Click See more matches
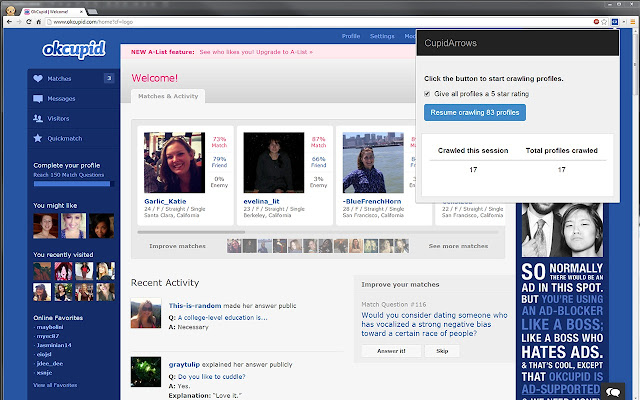Screen dimensions: 640x400 [458, 246]
